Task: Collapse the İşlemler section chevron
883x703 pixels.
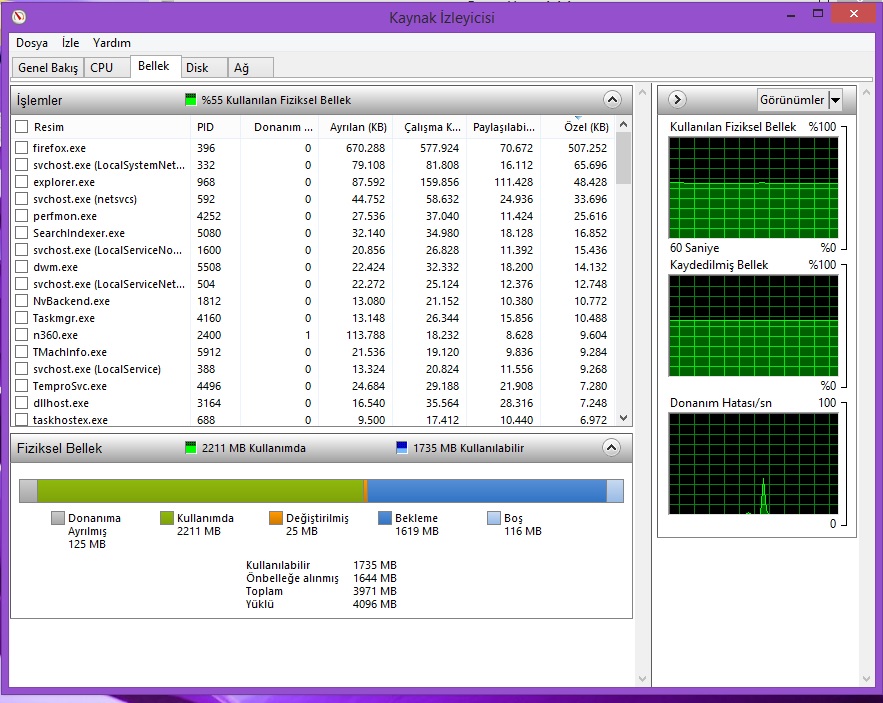Action: click(612, 100)
